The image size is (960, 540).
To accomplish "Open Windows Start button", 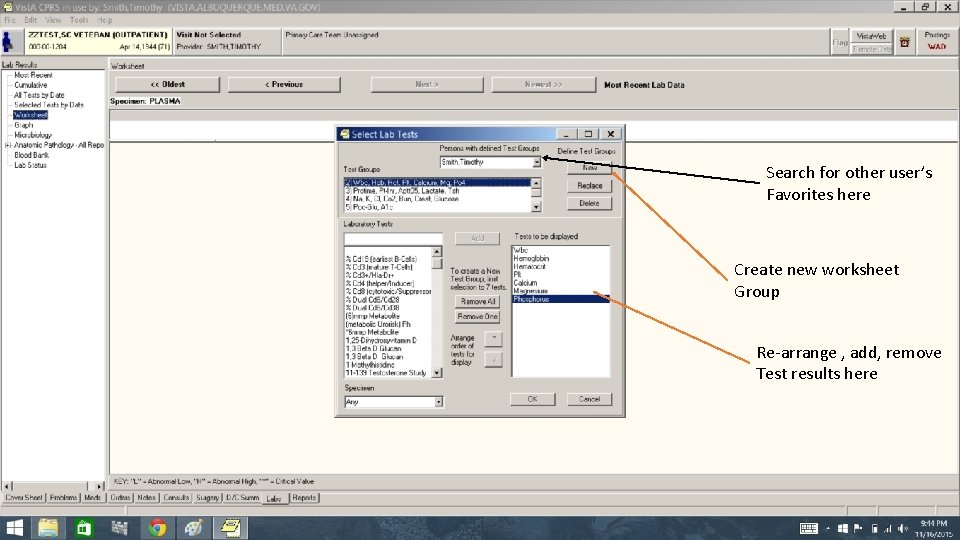I will pyautogui.click(x=13, y=528).
